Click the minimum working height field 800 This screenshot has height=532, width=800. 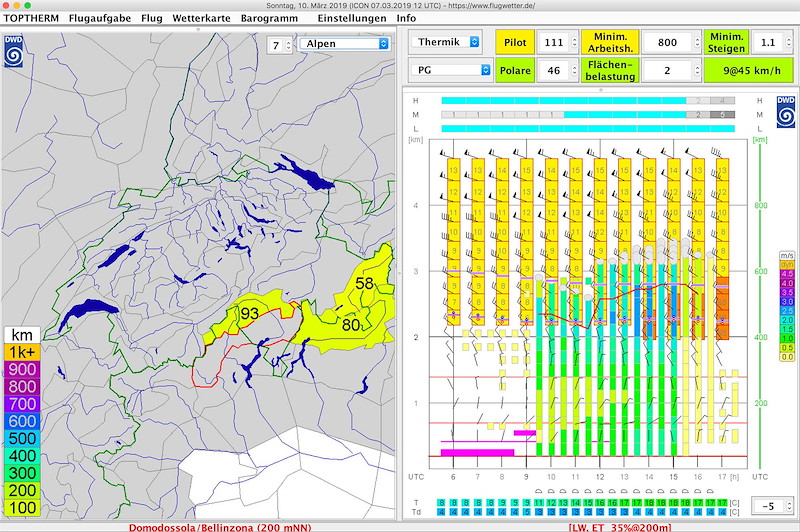point(667,42)
